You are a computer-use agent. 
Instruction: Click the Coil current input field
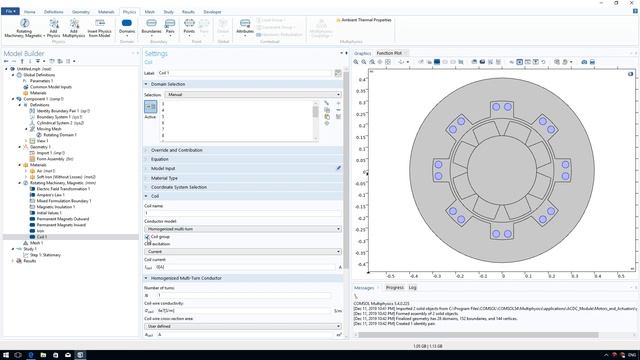(x=245, y=267)
